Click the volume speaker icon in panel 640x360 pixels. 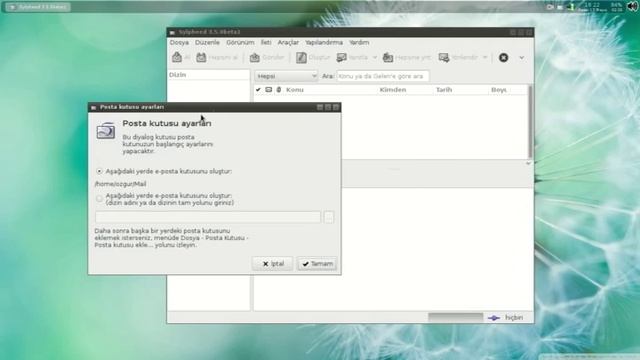632,7
